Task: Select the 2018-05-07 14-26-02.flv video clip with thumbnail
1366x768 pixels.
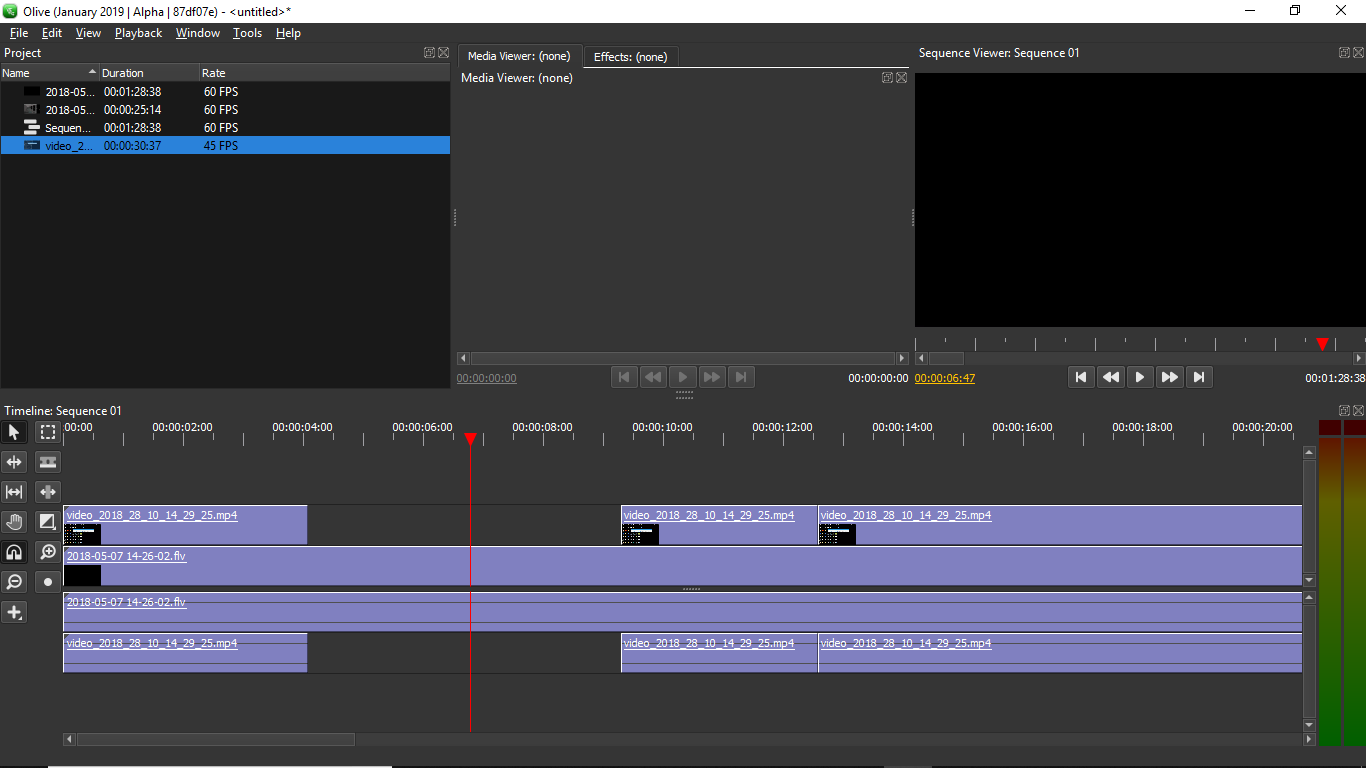Action: 682,566
